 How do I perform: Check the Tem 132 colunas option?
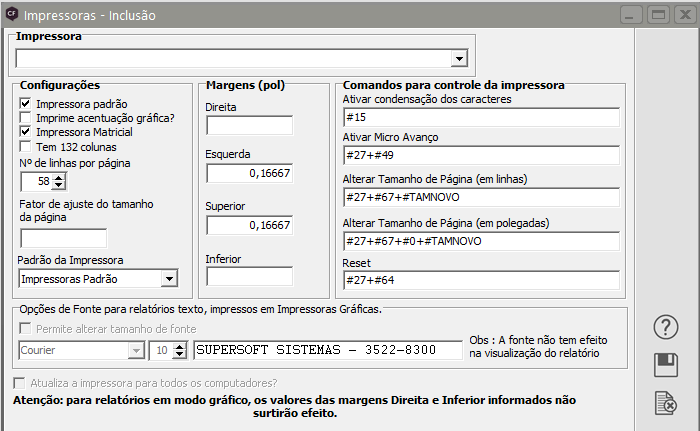[x=26, y=147]
